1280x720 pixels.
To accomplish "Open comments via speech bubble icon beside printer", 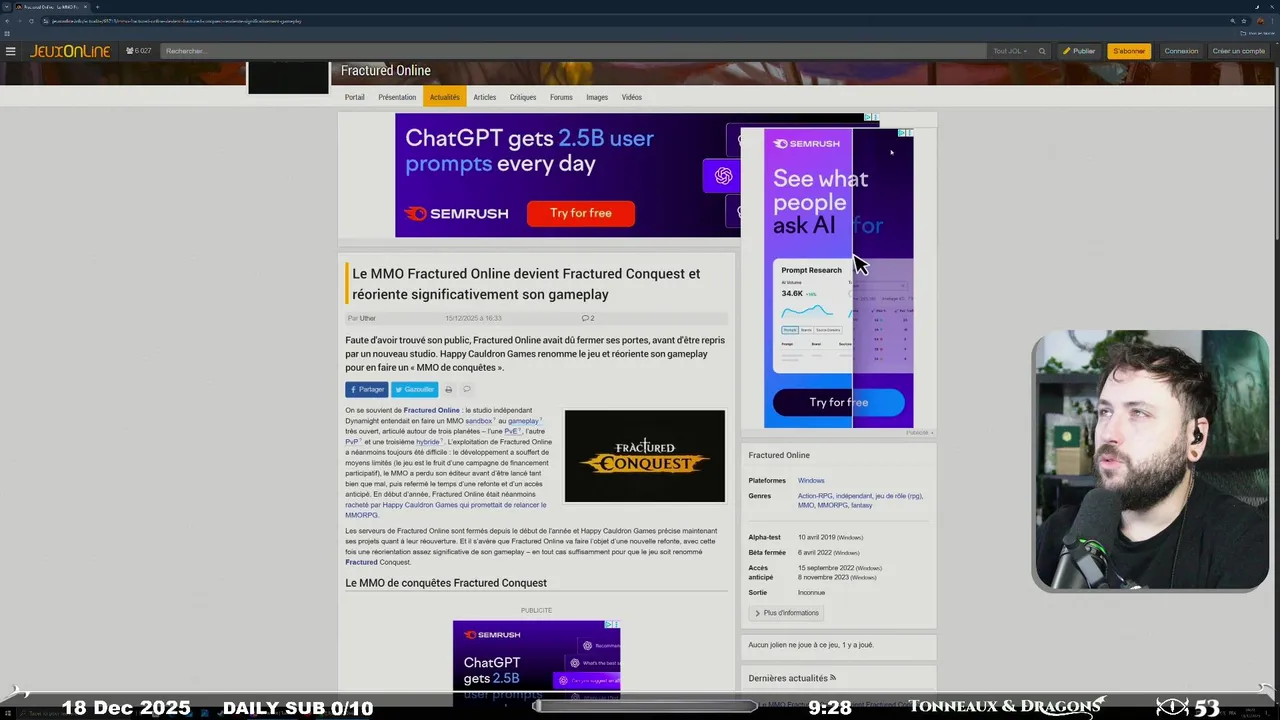I will pyautogui.click(x=466, y=389).
